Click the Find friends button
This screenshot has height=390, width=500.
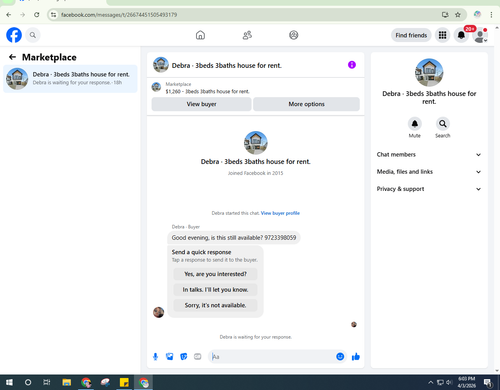(x=411, y=35)
